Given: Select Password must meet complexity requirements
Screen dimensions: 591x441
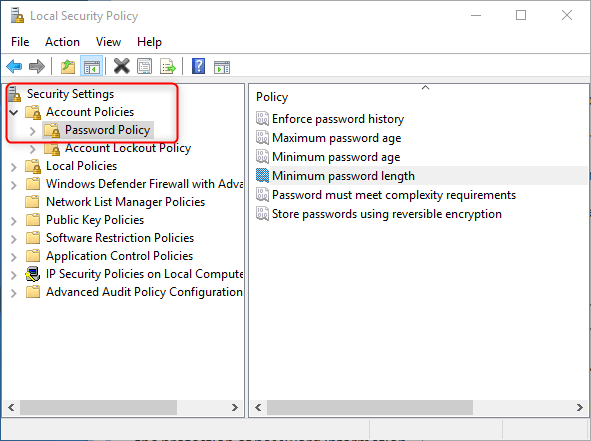Looking at the screenshot, I should [393, 195].
